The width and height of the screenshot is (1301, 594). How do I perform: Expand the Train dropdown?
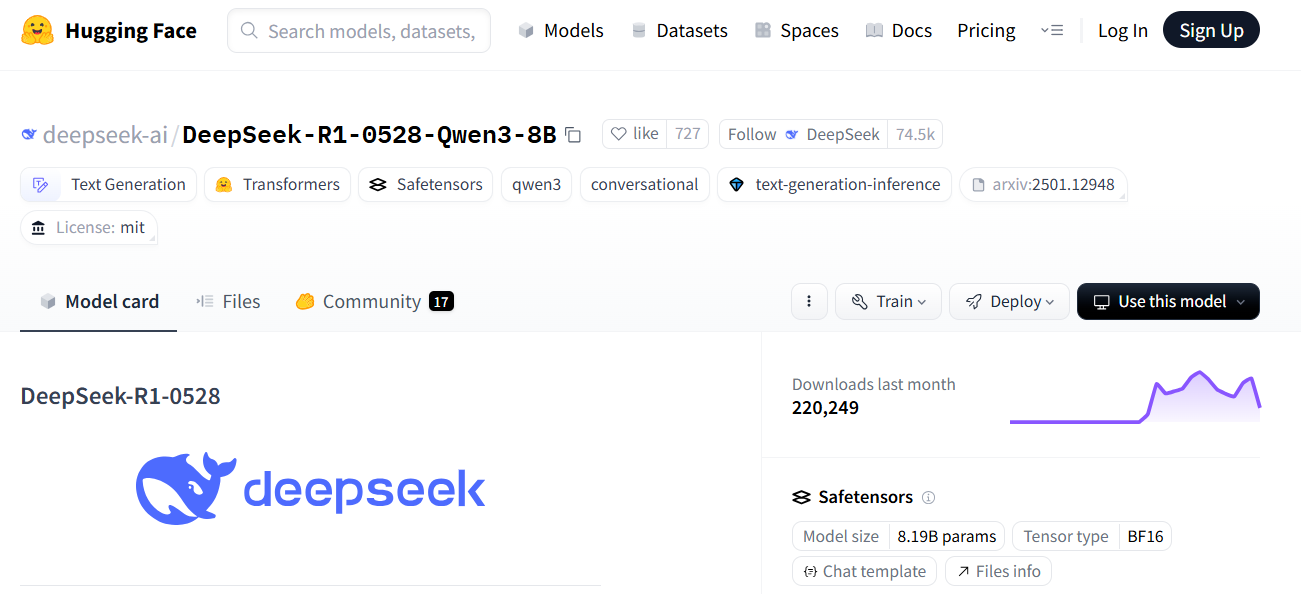pos(888,302)
